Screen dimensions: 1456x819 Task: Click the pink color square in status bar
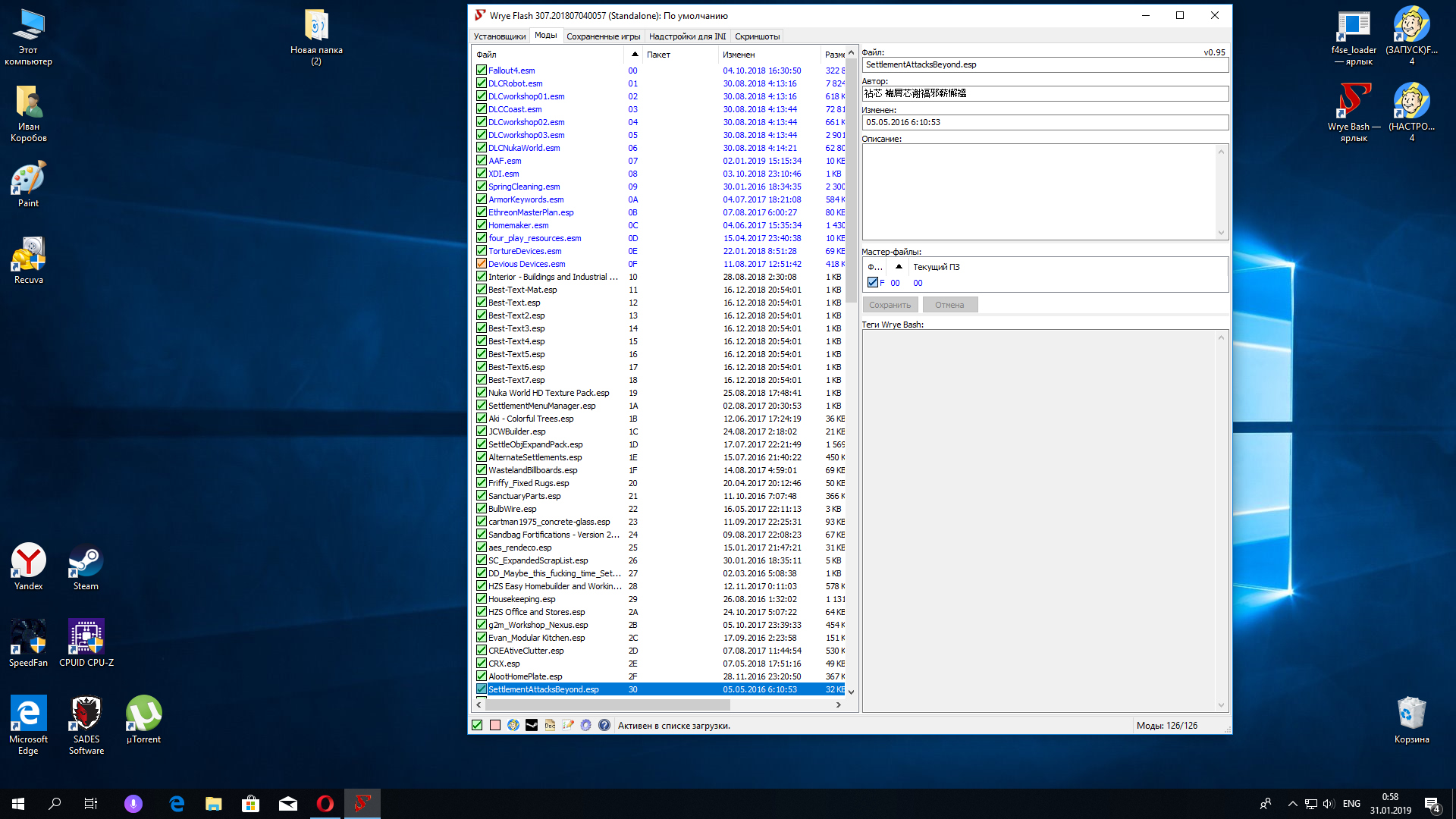pyautogui.click(x=495, y=725)
